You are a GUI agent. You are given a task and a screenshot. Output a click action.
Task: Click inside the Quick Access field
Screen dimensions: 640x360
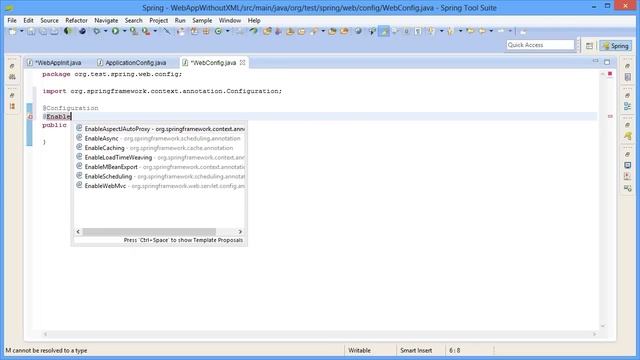(x=540, y=45)
